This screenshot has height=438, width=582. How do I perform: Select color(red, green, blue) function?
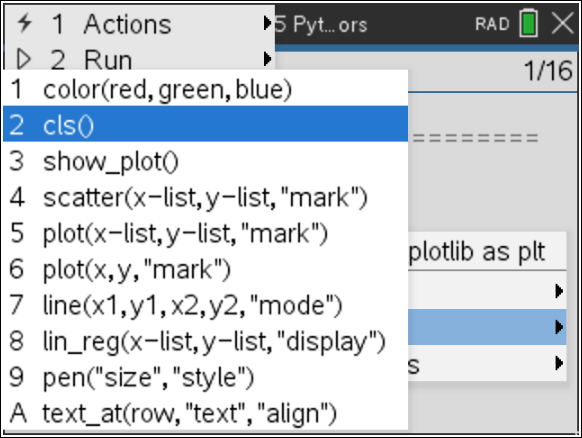coord(205,89)
